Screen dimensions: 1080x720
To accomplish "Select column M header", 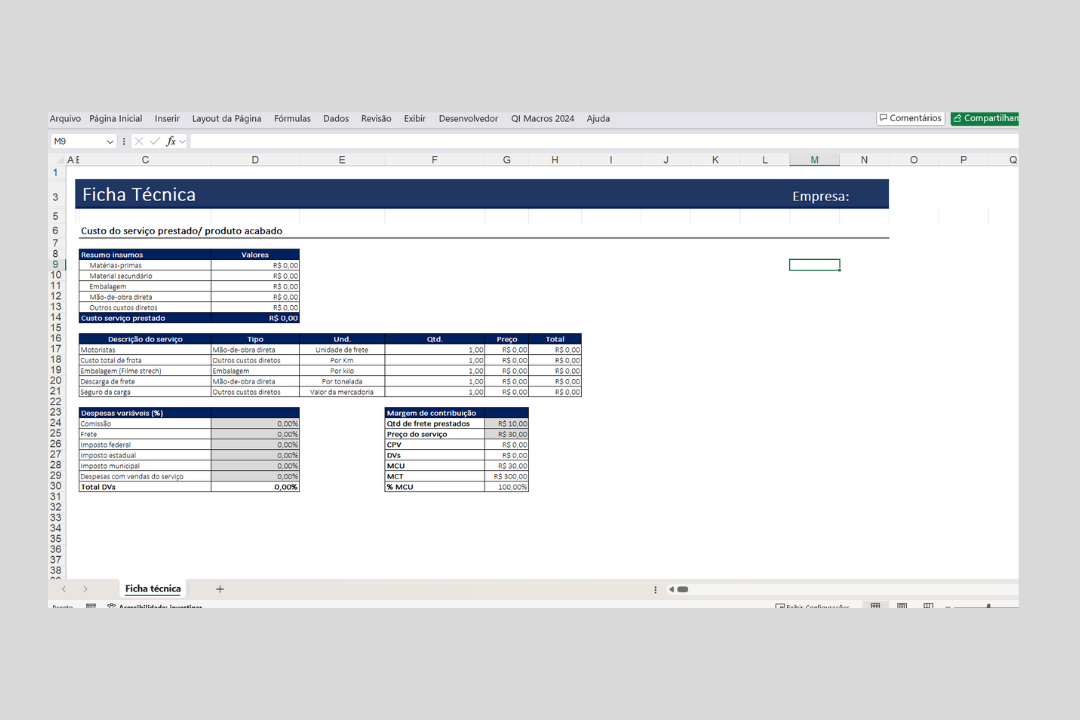I will [814, 159].
